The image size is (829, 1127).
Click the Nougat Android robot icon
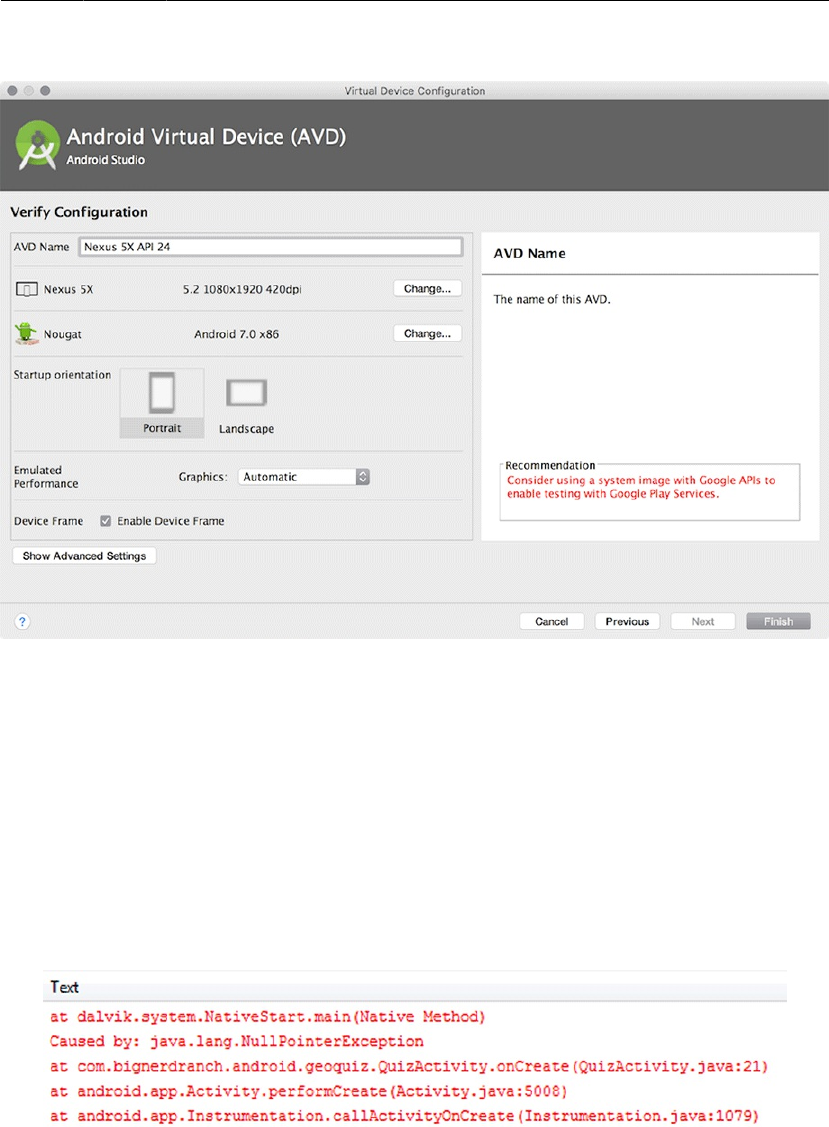tap(26, 334)
